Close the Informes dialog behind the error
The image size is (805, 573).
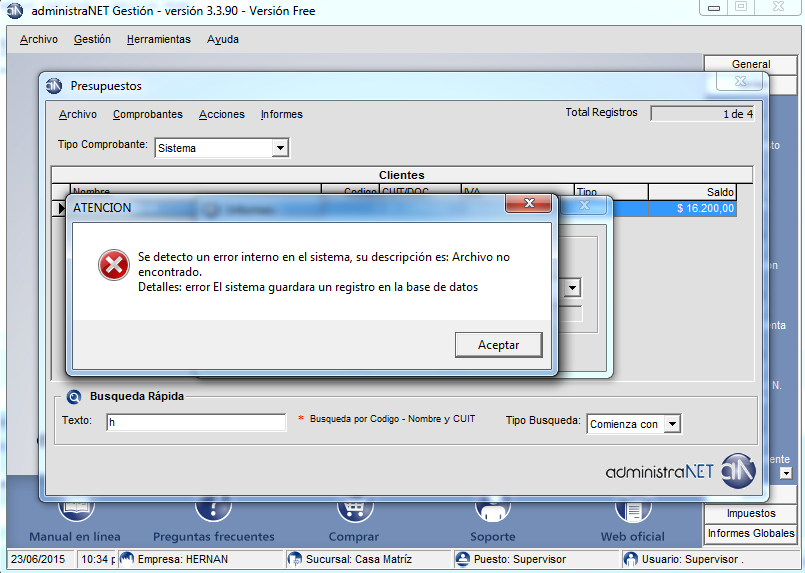coord(584,206)
